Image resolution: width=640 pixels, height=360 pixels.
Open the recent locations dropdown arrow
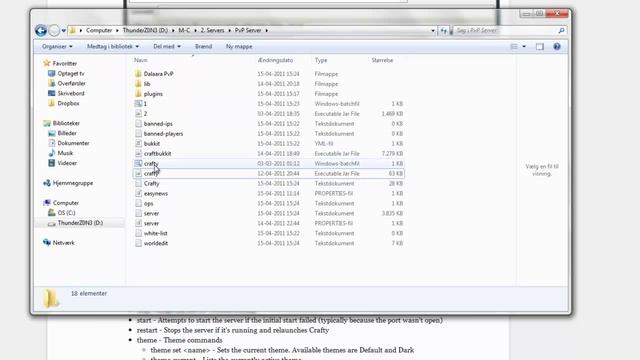click(63, 31)
